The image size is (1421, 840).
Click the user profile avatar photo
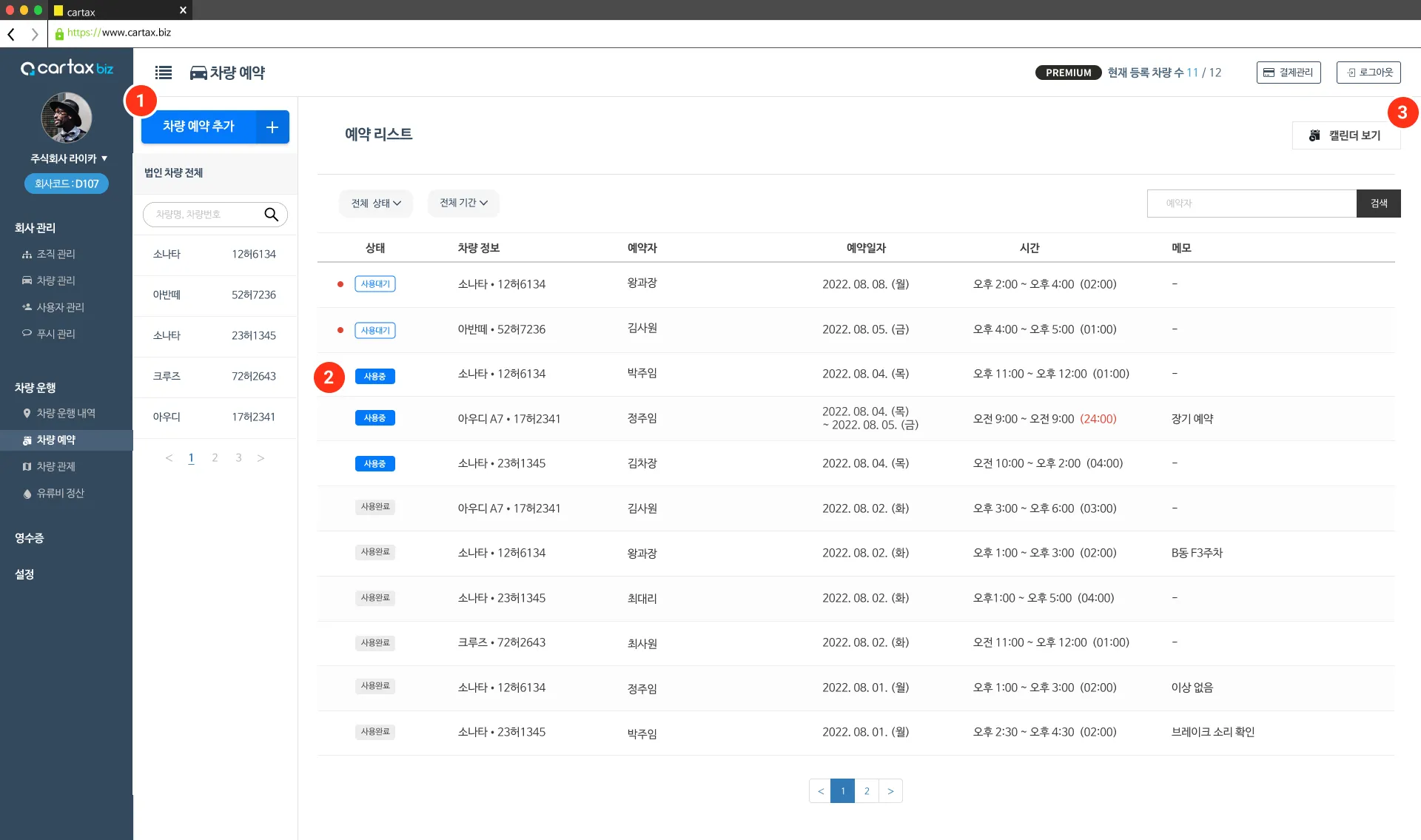[67, 118]
